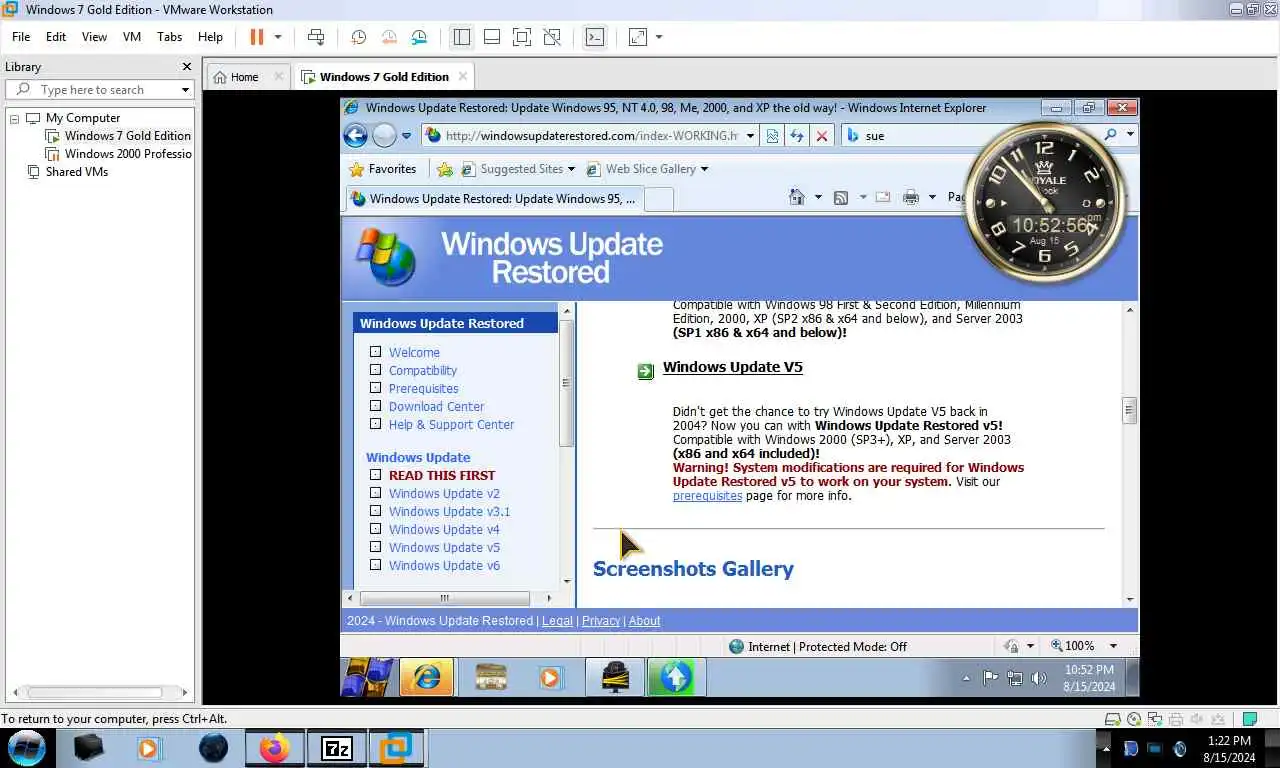Click the sidebar horizontal scrollbar thumb
This screenshot has height=768, width=1280.
tap(444, 598)
